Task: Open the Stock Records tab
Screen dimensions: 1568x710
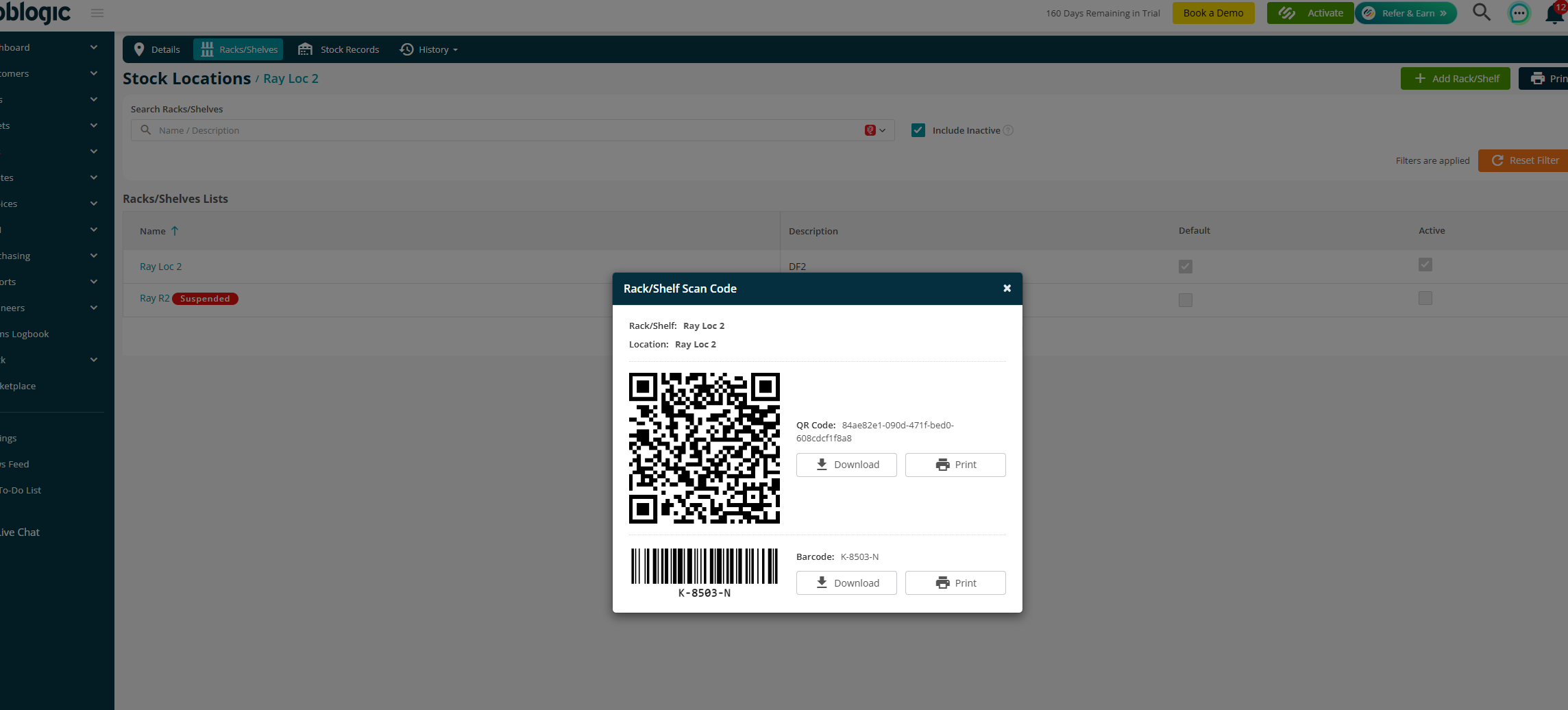Action: click(x=339, y=49)
